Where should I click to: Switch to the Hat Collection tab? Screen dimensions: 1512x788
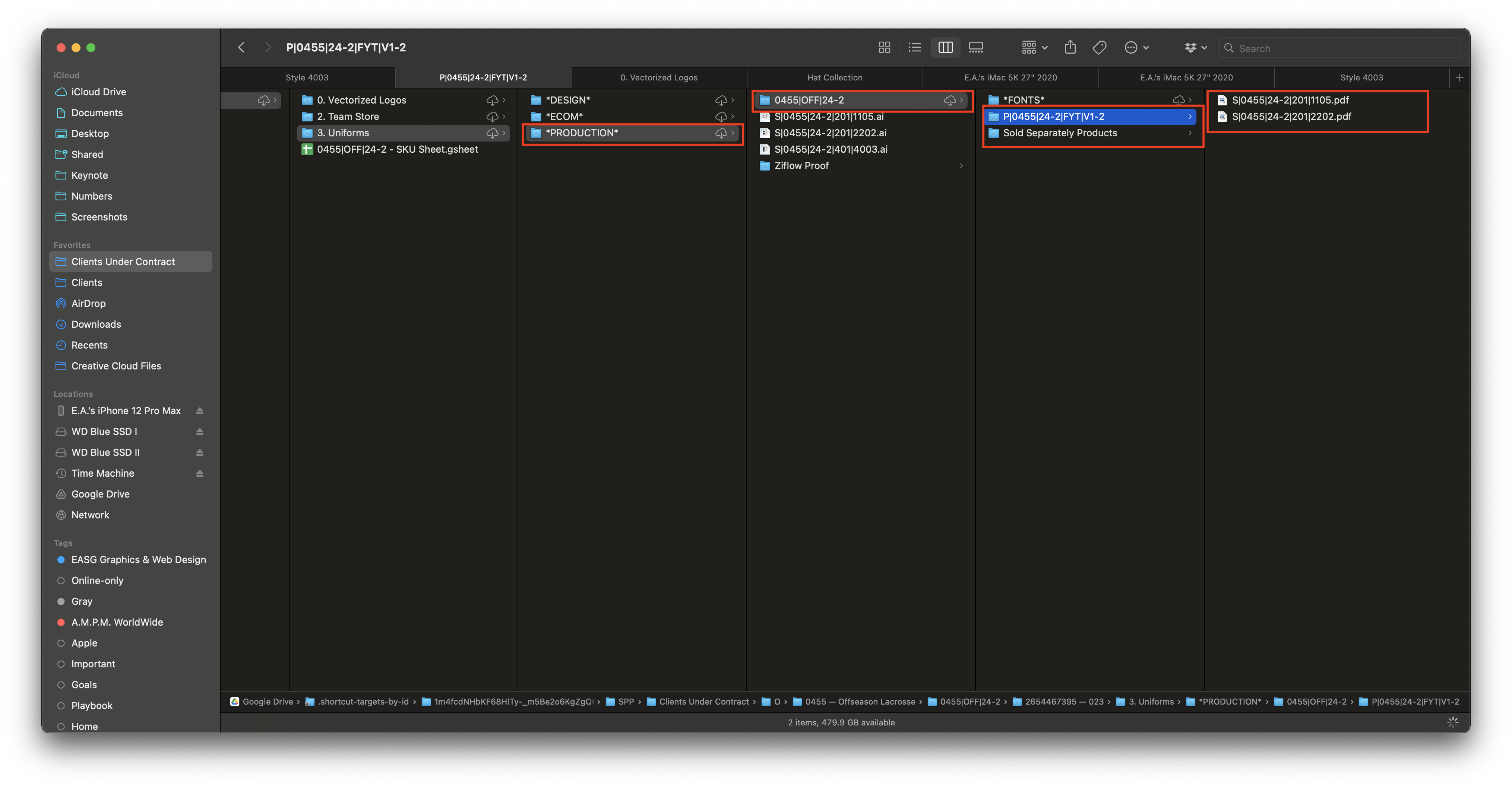(x=834, y=77)
